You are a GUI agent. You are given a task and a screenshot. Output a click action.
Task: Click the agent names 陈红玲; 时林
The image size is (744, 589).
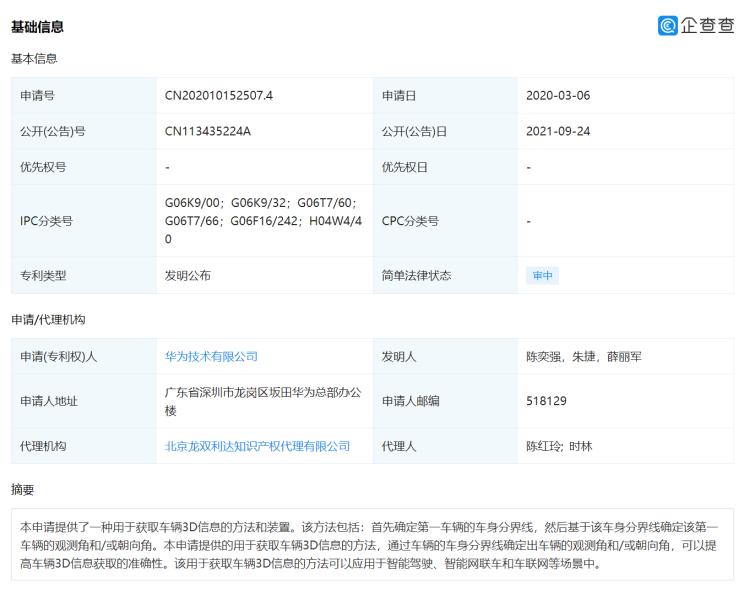pos(559,446)
